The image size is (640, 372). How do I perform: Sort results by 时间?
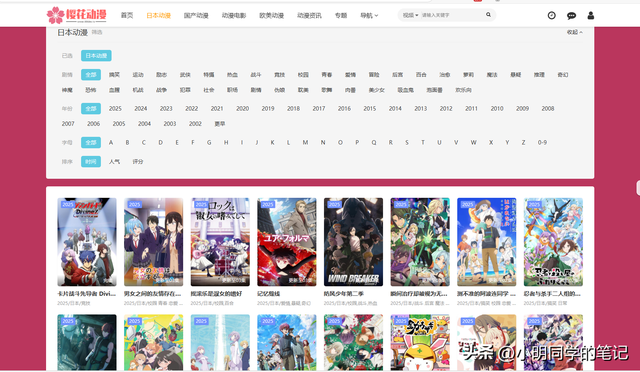click(x=91, y=162)
